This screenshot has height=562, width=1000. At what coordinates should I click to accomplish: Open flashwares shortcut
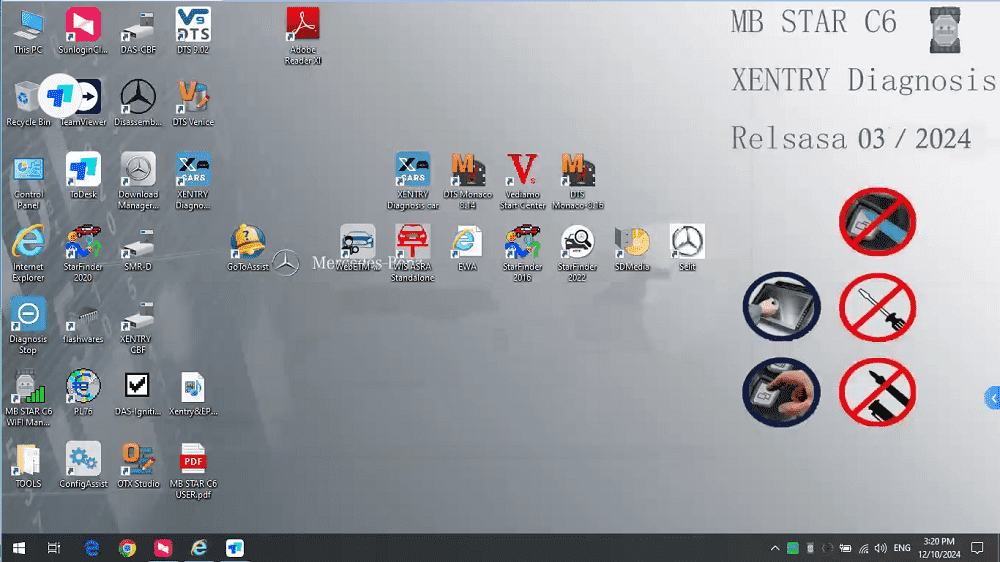coord(83,321)
